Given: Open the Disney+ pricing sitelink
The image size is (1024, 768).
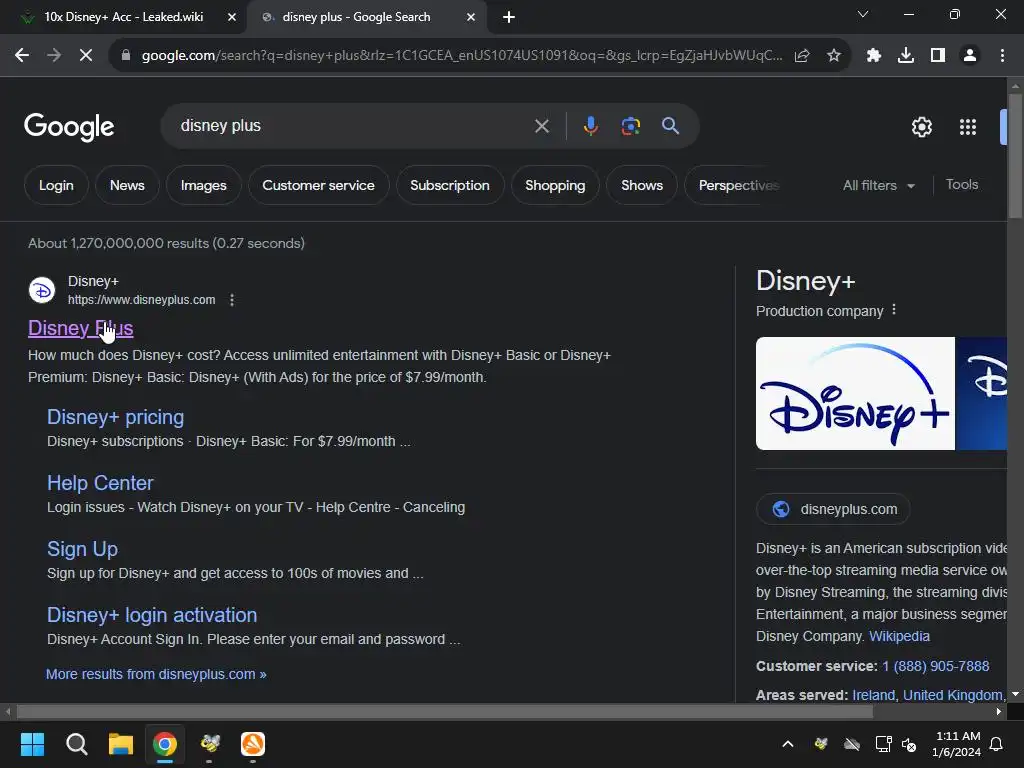Looking at the screenshot, I should [116, 417].
